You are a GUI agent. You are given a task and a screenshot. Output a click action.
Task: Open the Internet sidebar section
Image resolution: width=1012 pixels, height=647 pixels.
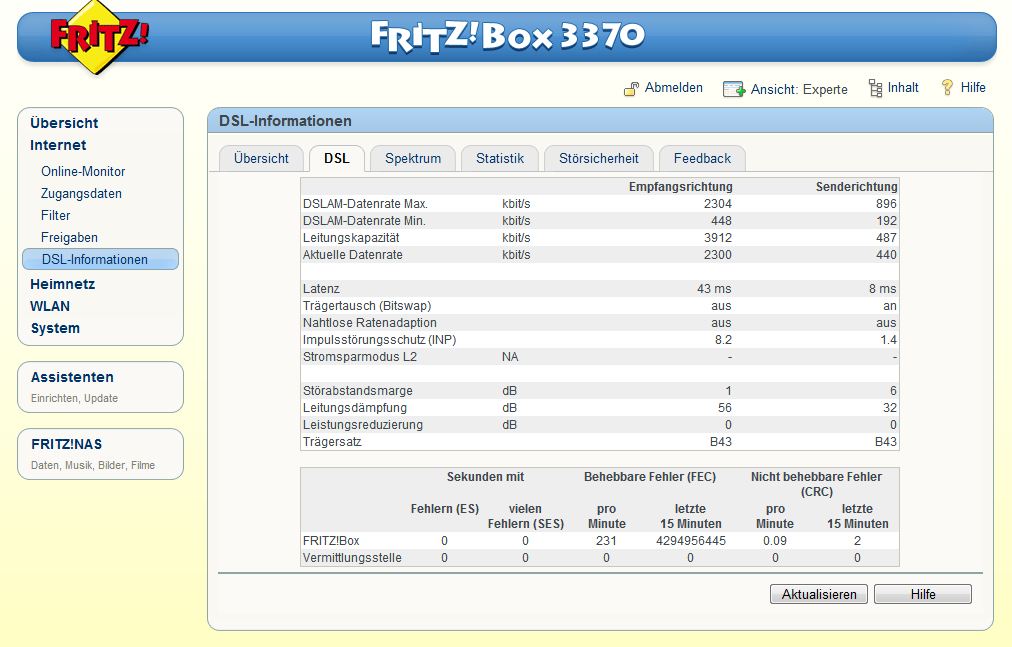tap(58, 145)
